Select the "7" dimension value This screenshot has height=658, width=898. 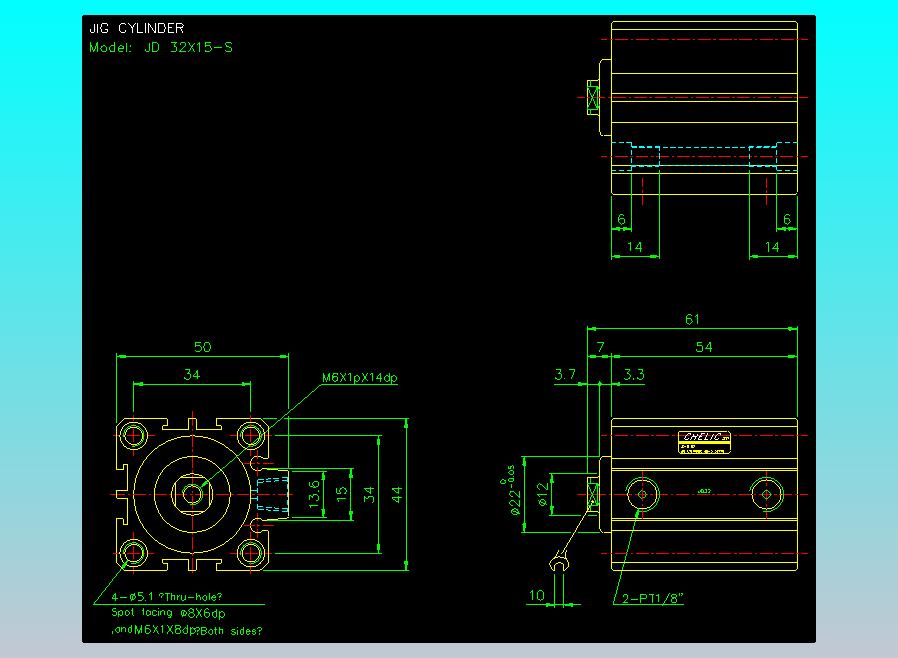click(x=600, y=347)
